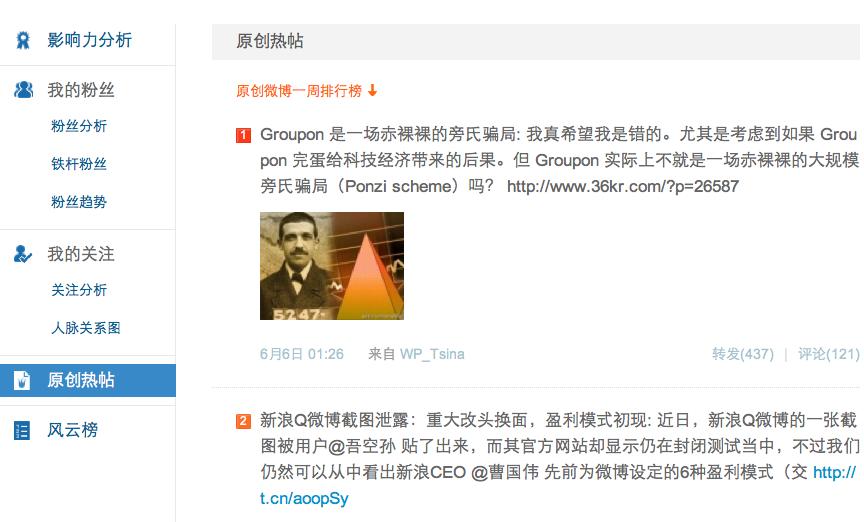864x522 pixels.
Task: Click the orange down arrow after 原创微博一周排行榜
Action: (x=372, y=90)
